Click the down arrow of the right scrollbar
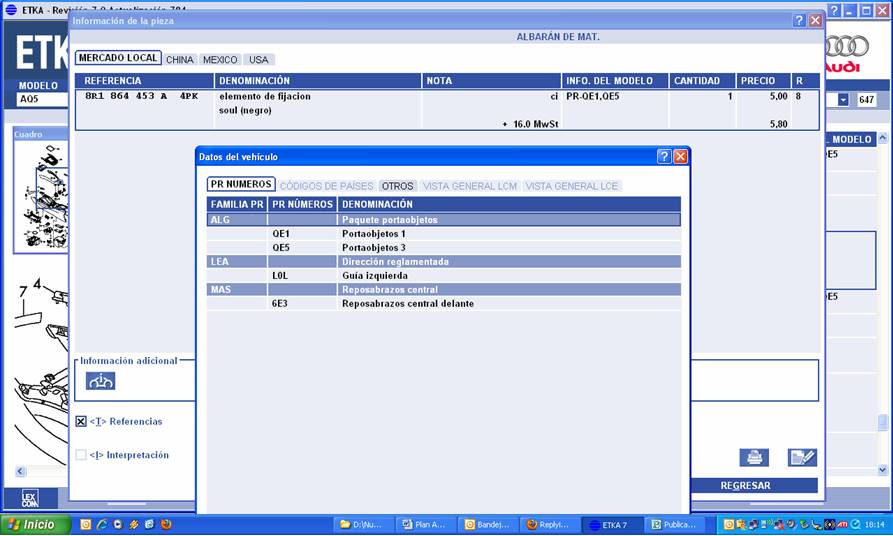893x536 pixels. click(883, 470)
